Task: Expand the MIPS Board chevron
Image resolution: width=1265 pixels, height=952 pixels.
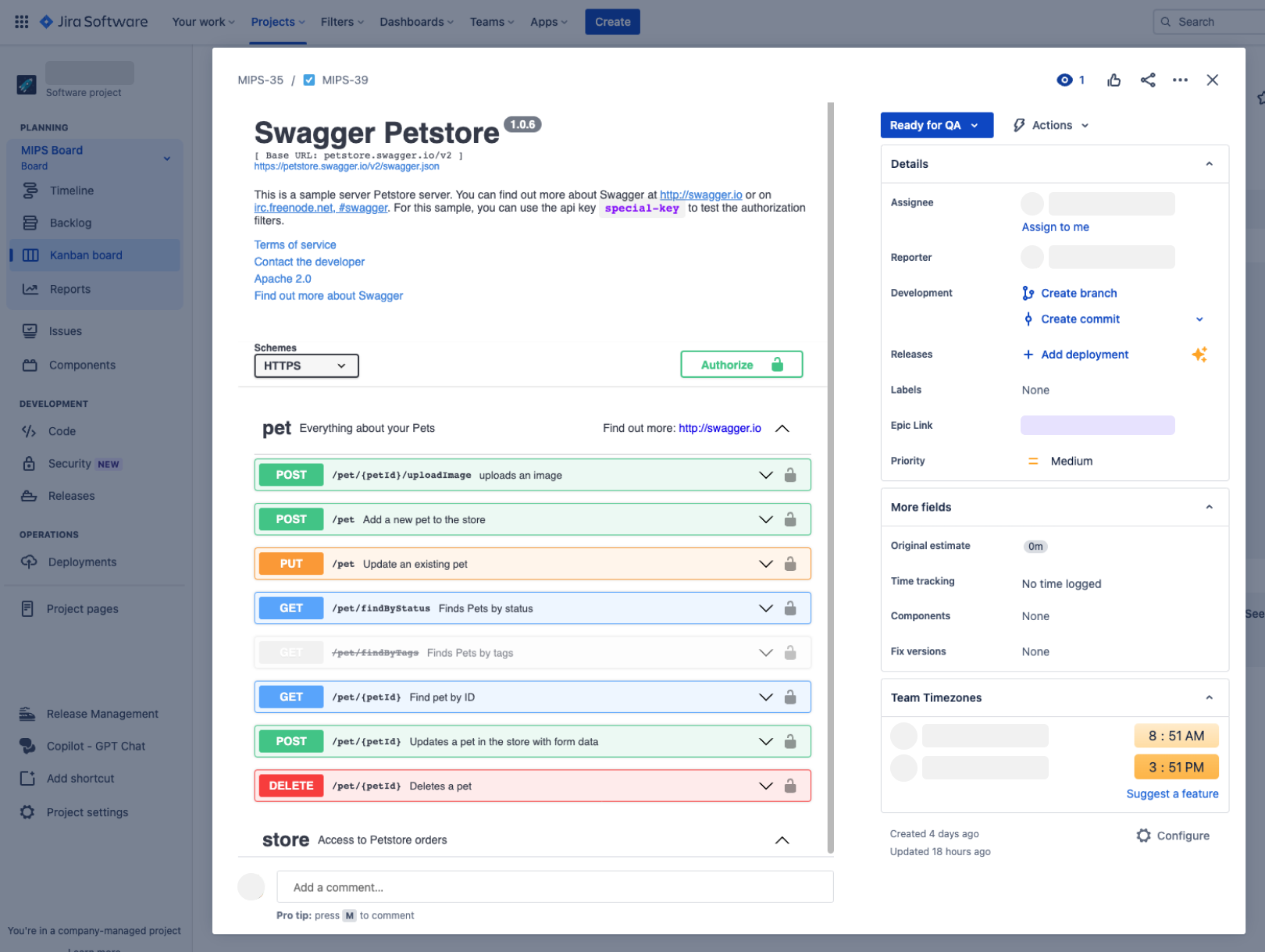Action: 167,159
